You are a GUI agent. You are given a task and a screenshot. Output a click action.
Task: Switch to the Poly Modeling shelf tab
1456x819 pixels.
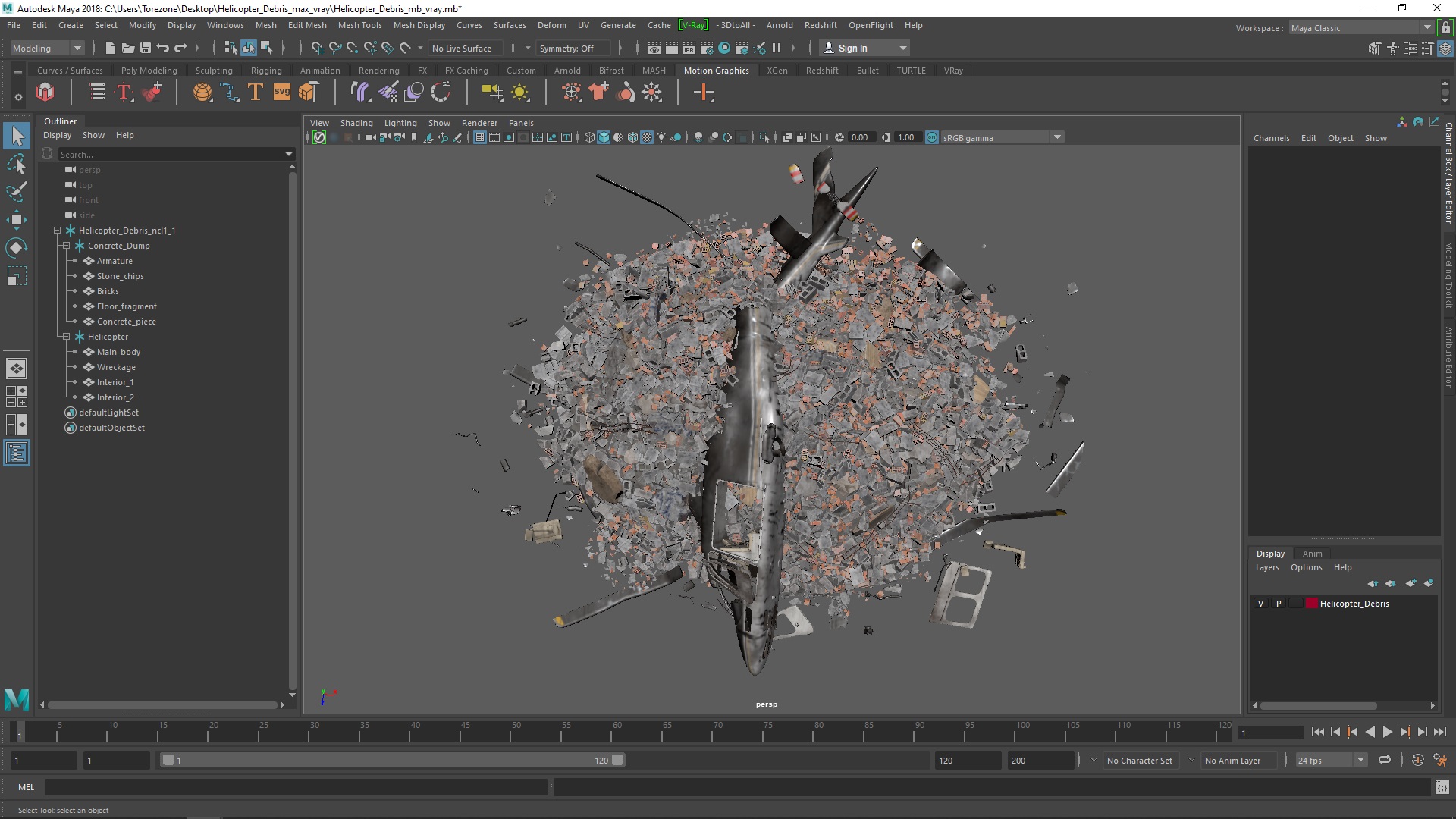[149, 71]
